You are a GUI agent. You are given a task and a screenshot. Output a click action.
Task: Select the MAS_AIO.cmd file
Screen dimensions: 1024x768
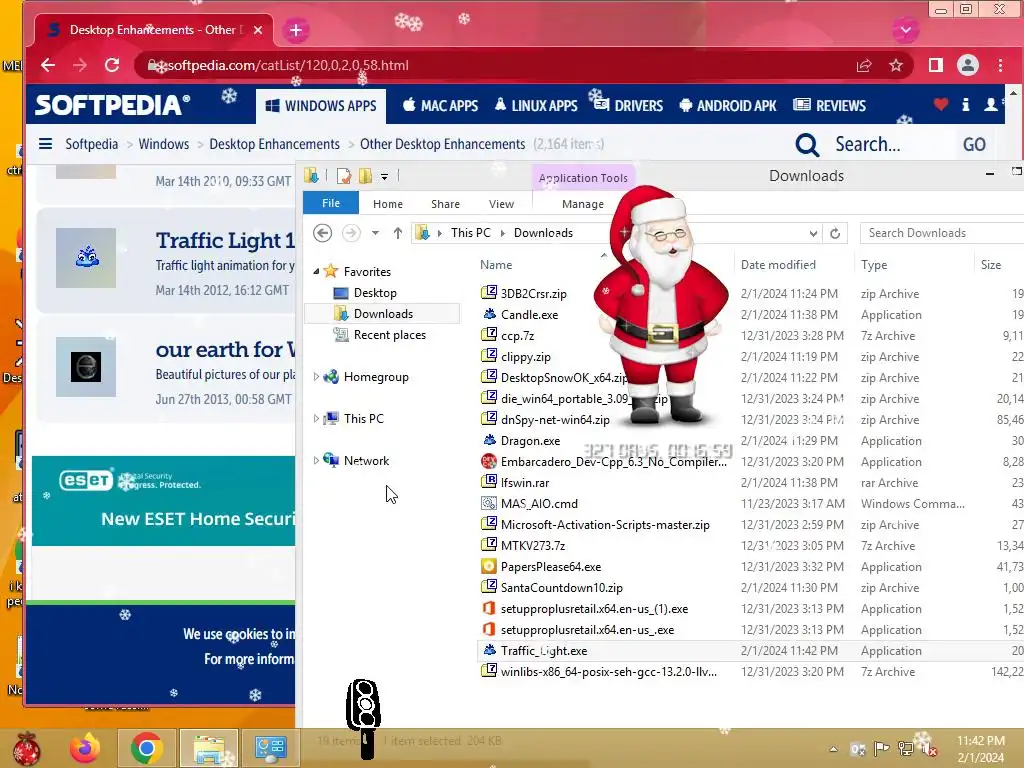pyautogui.click(x=539, y=504)
